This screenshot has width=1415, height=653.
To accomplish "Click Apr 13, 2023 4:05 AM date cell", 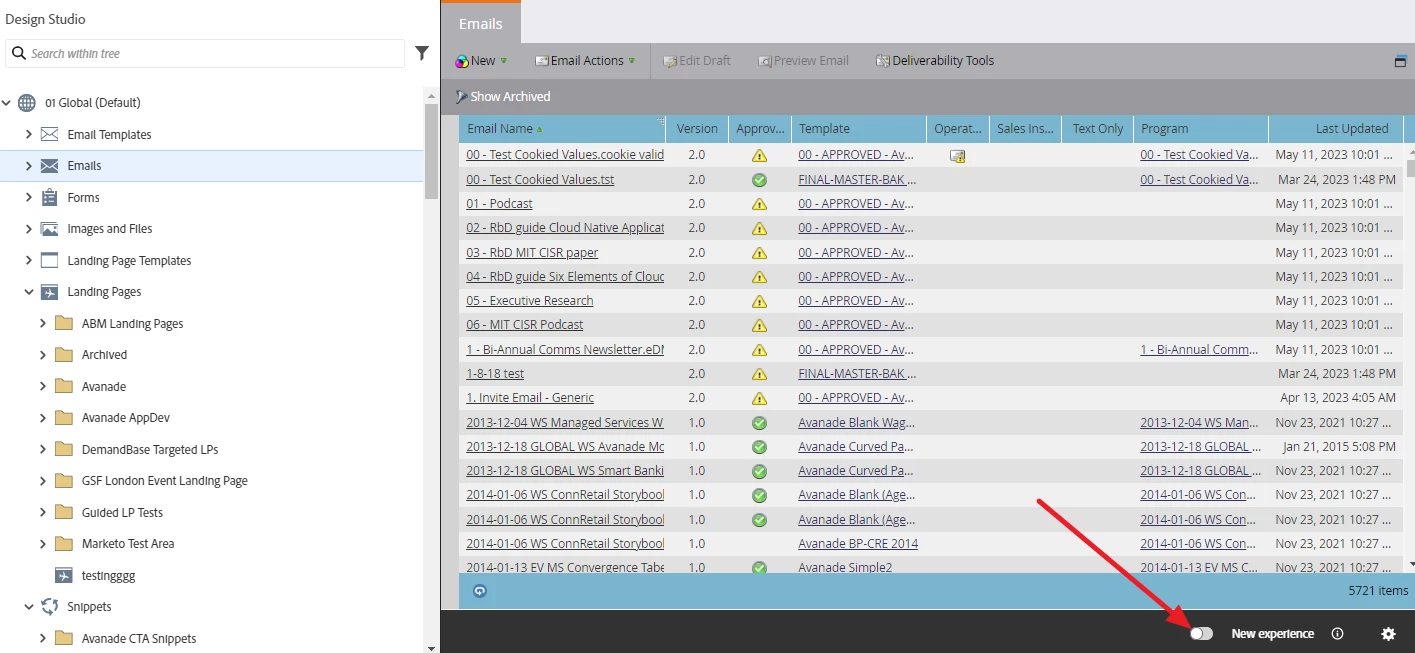I will click(1339, 398).
